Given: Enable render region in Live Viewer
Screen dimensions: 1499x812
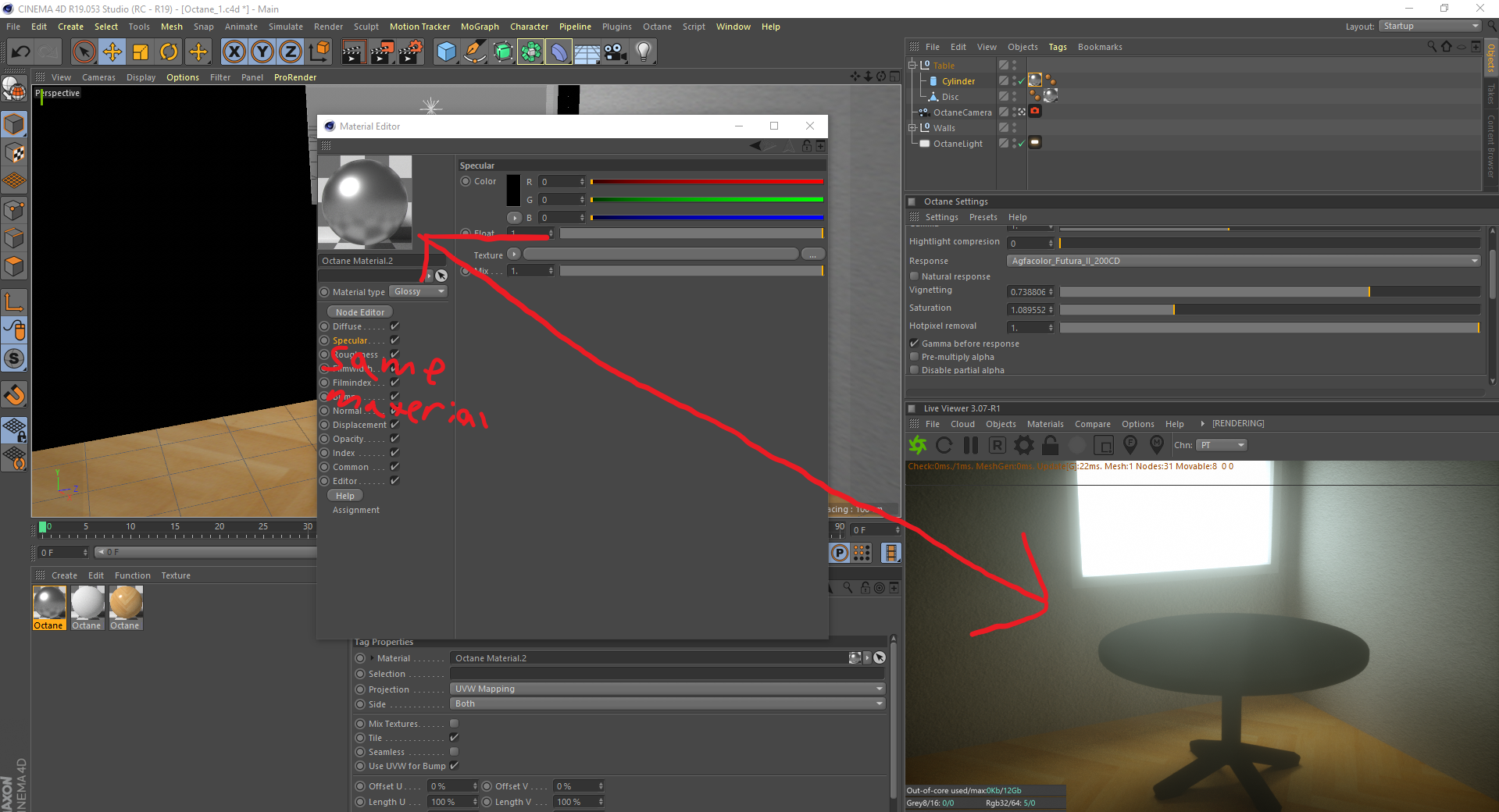Looking at the screenshot, I should (1104, 445).
